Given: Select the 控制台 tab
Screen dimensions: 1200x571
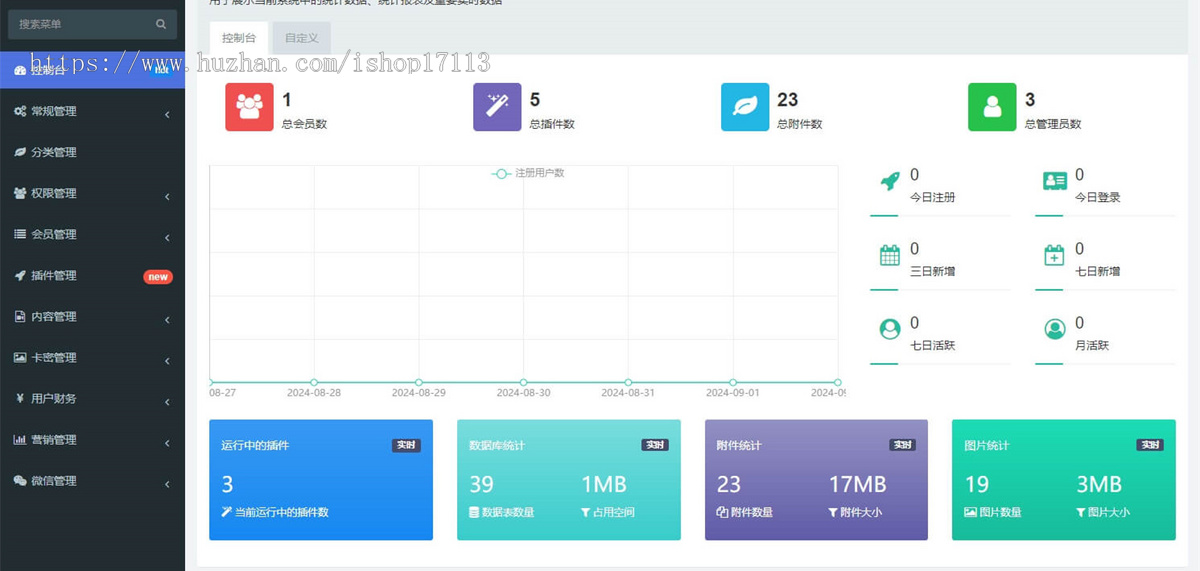Looking at the screenshot, I should coord(239,38).
